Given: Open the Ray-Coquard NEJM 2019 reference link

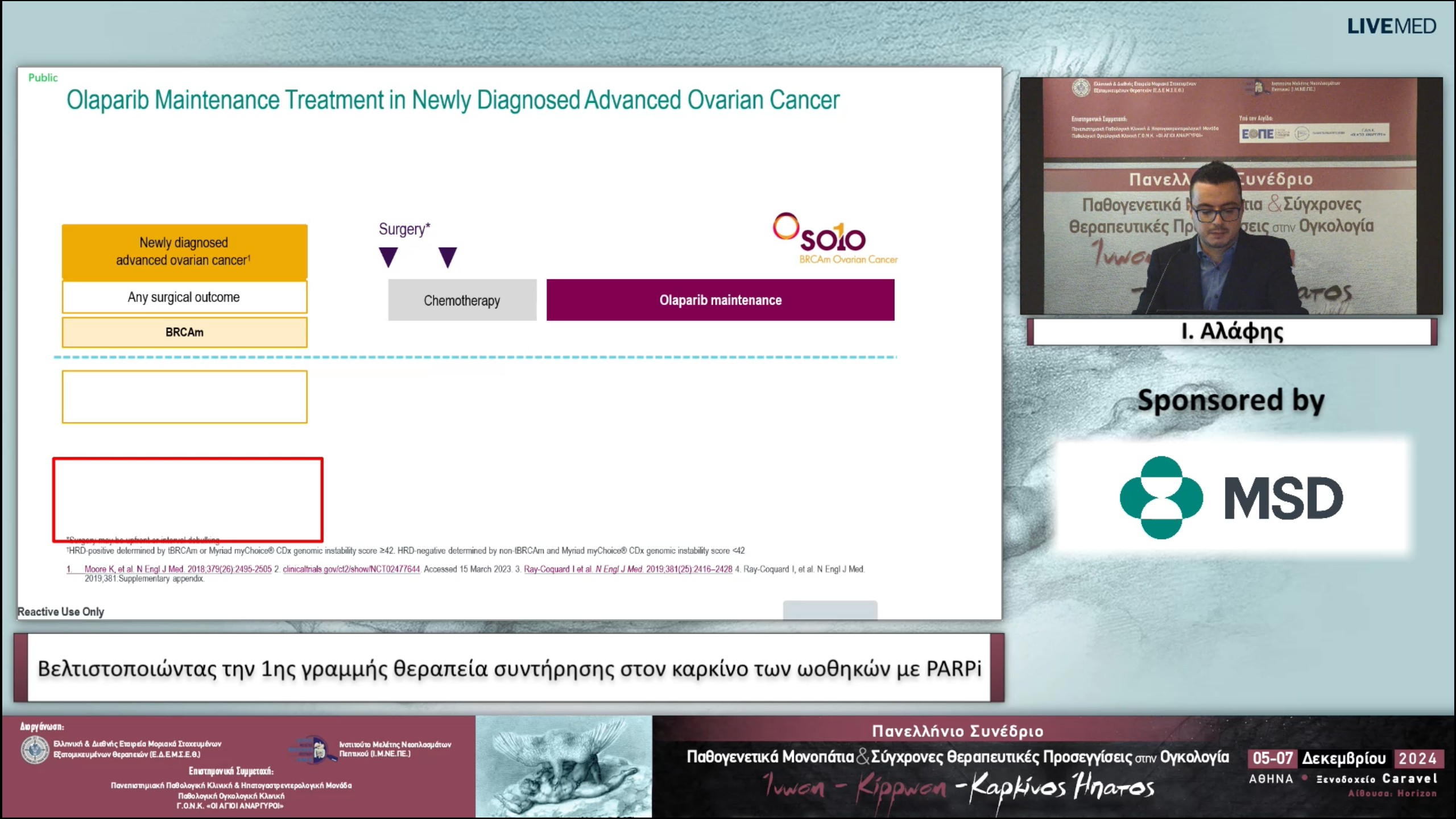Looking at the screenshot, I should click(628, 569).
